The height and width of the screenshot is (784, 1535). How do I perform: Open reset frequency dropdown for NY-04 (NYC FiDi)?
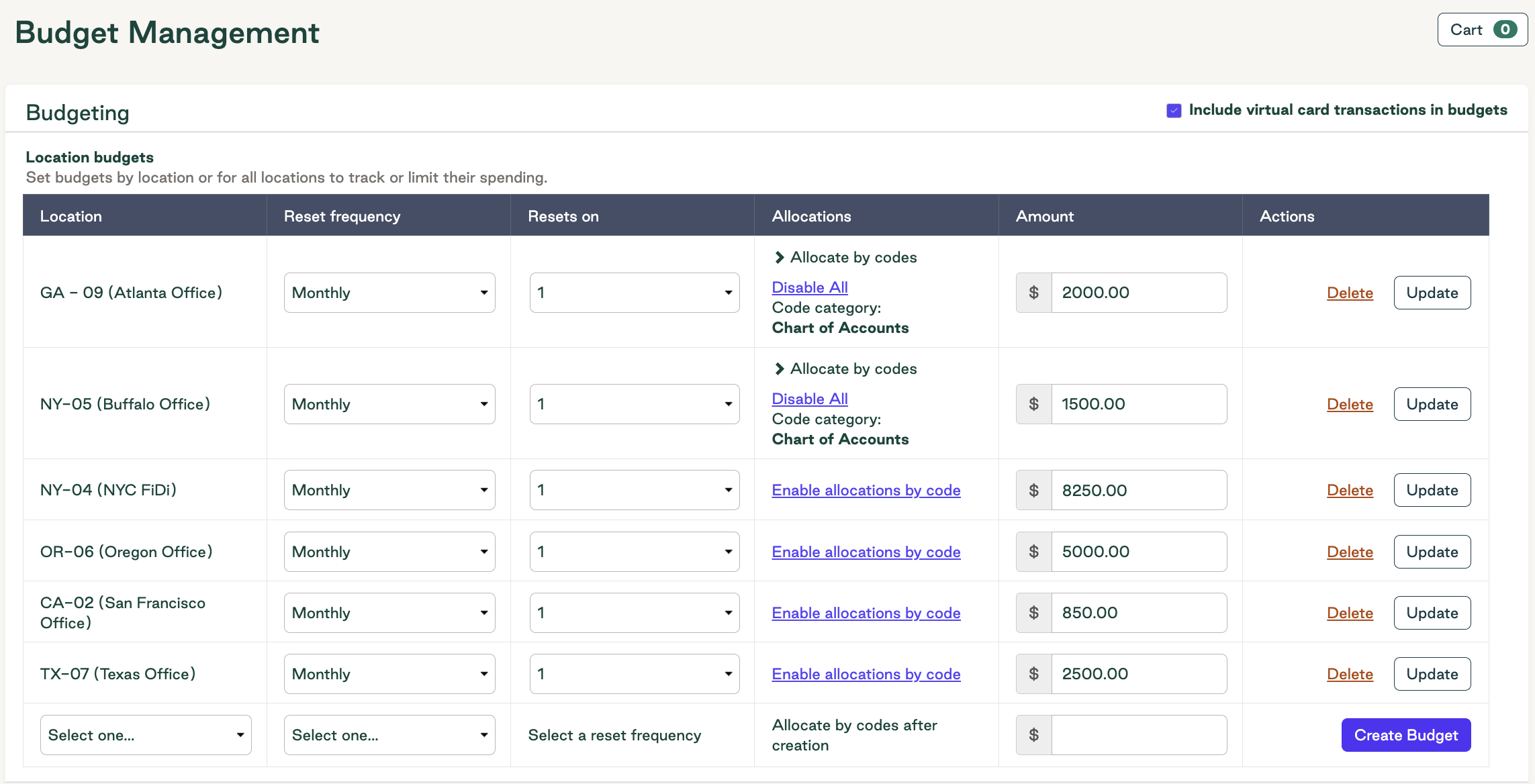[389, 490]
